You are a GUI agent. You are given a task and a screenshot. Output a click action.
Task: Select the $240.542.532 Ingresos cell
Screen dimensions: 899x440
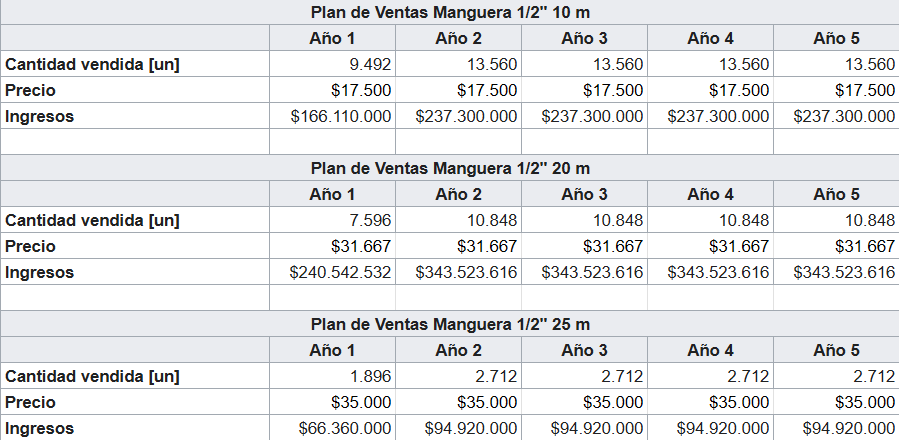[333, 272]
